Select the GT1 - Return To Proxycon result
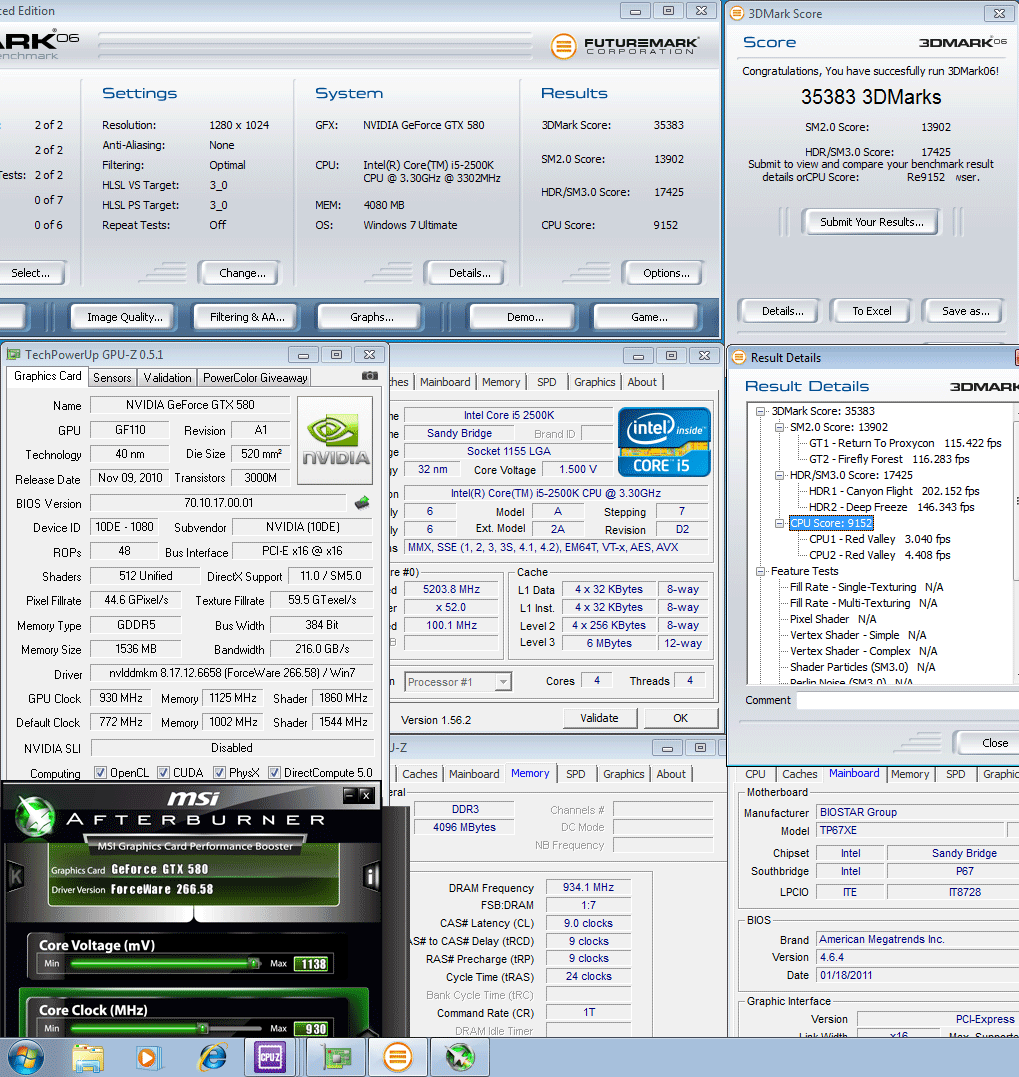1019x1077 pixels. [905, 444]
